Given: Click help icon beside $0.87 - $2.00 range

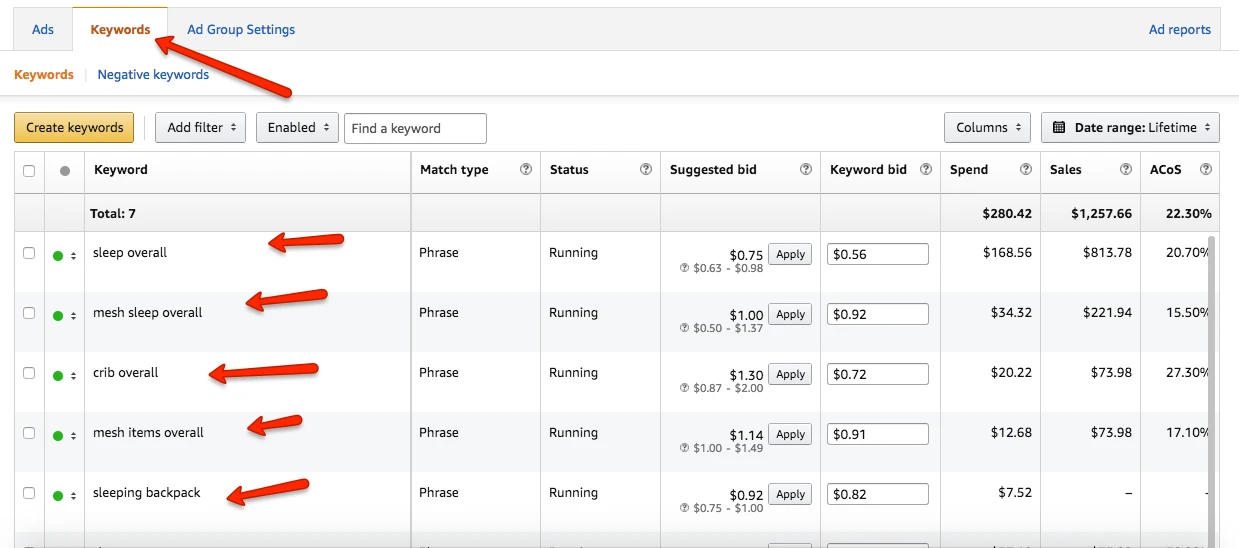Looking at the screenshot, I should click(x=684, y=388).
